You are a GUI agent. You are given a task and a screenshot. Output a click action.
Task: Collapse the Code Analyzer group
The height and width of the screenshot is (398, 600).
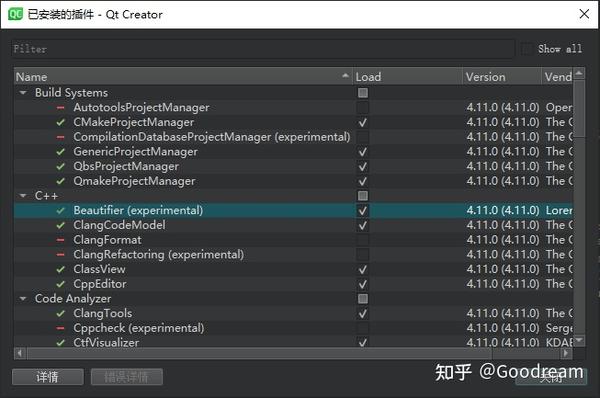point(23,298)
